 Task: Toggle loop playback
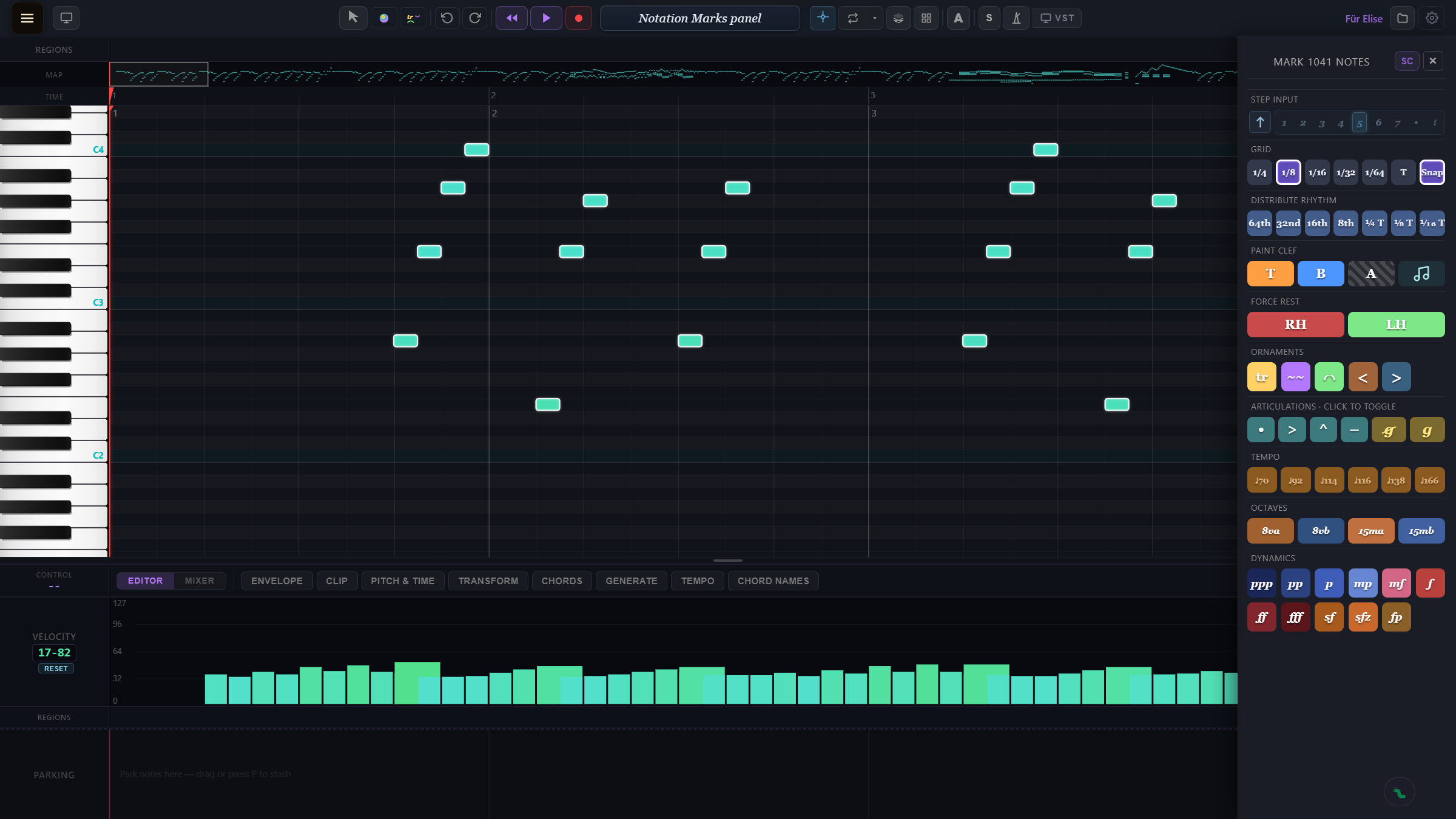click(853, 18)
